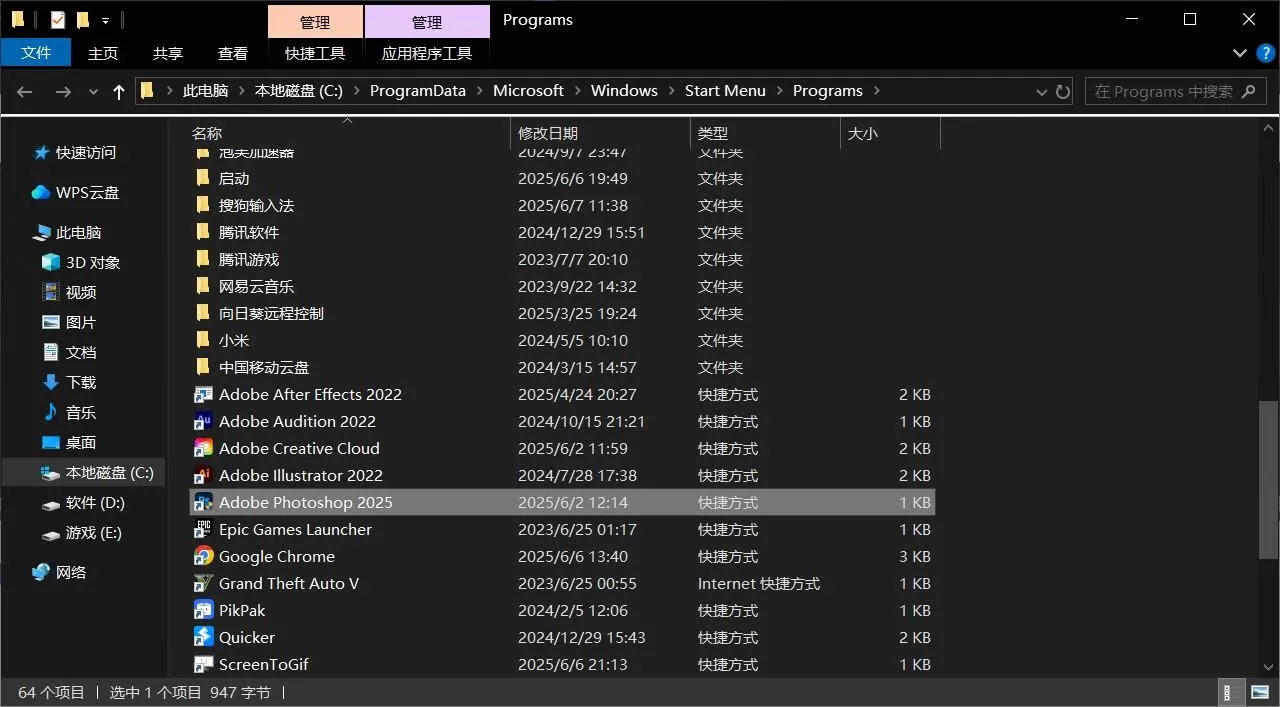The image size is (1280, 707).
Task: Open WPS云盘 in the navigation pane
Action: click(x=76, y=193)
